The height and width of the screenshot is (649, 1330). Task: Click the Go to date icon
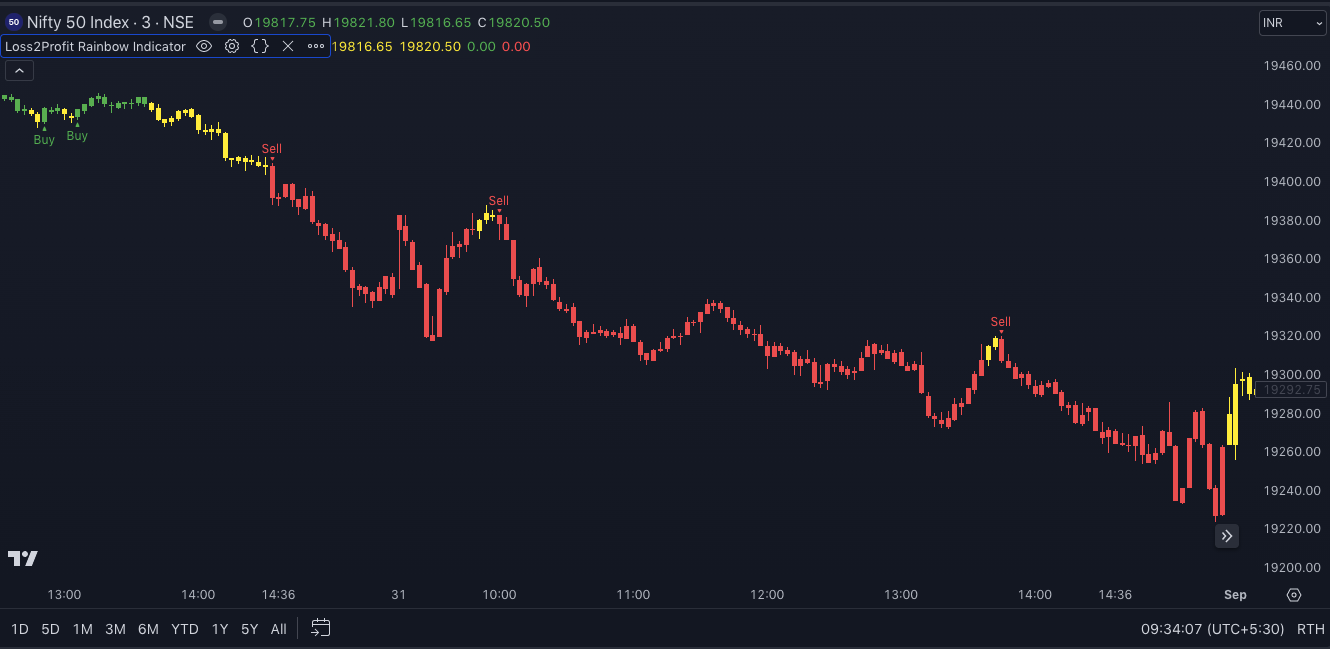click(x=320, y=628)
